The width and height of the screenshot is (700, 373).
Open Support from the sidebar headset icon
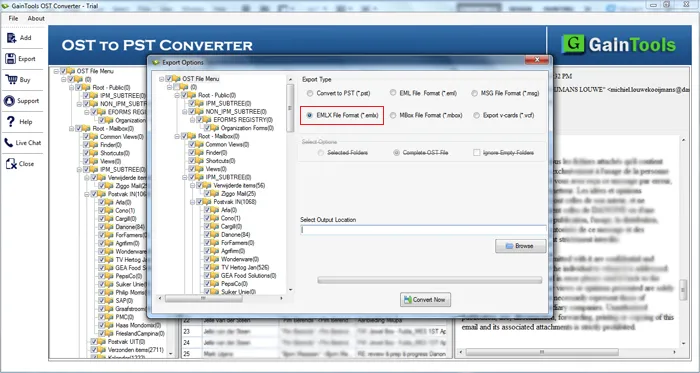click(9, 100)
